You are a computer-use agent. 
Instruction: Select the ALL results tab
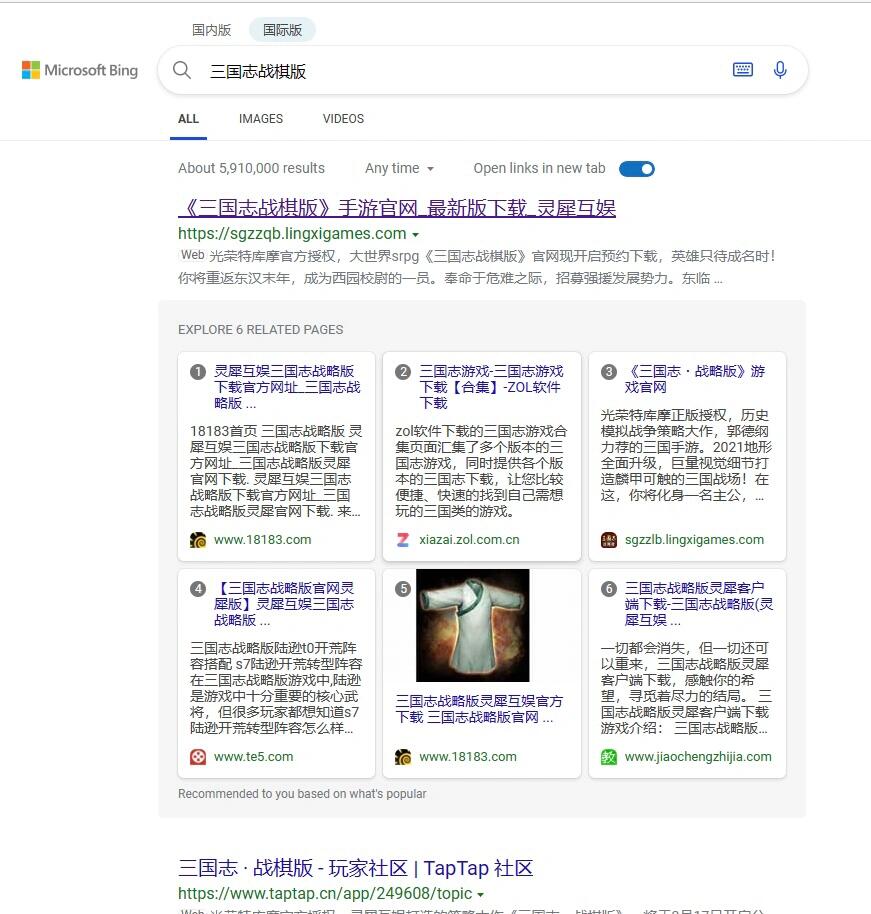point(188,119)
